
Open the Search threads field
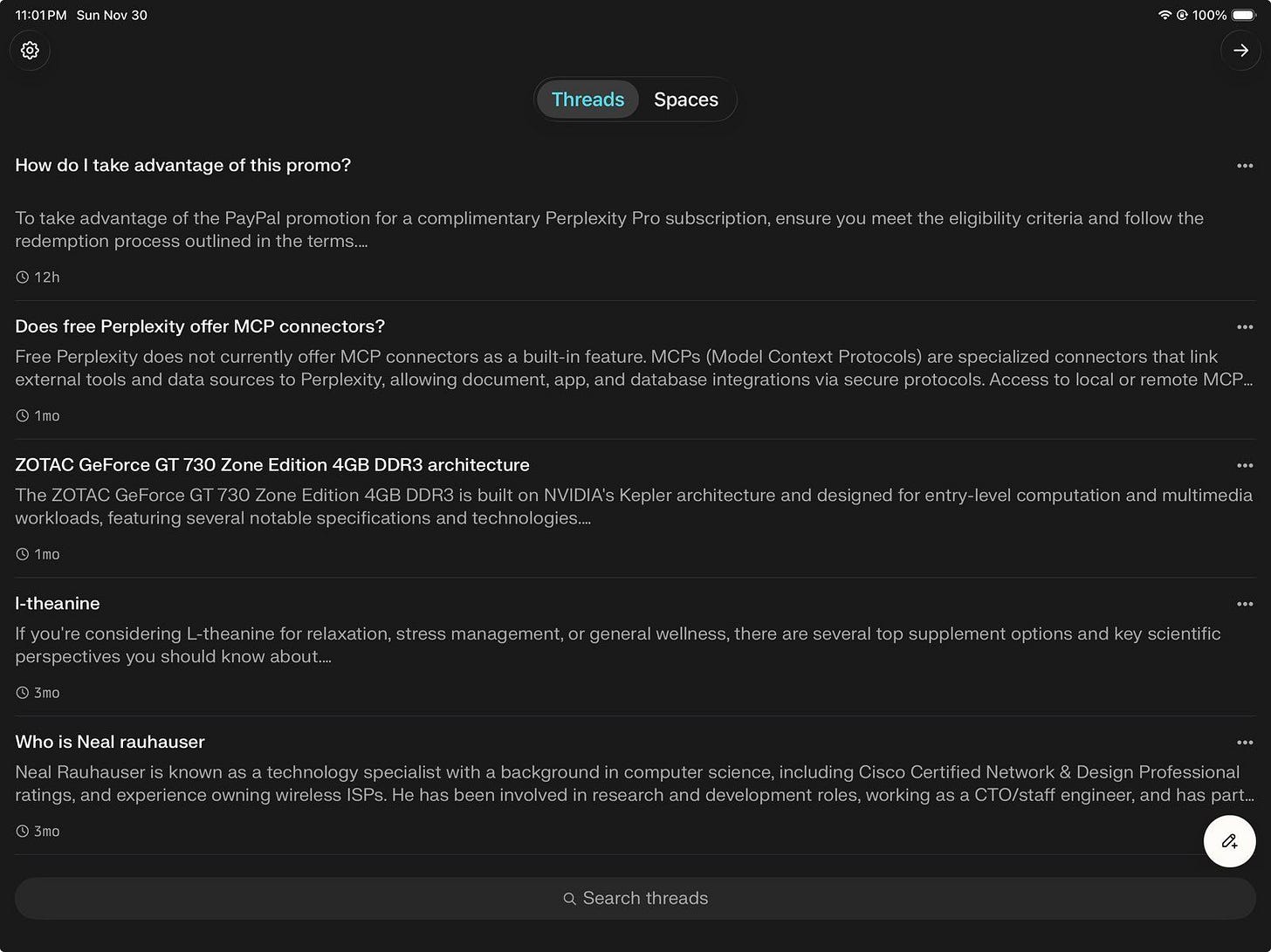coord(635,898)
